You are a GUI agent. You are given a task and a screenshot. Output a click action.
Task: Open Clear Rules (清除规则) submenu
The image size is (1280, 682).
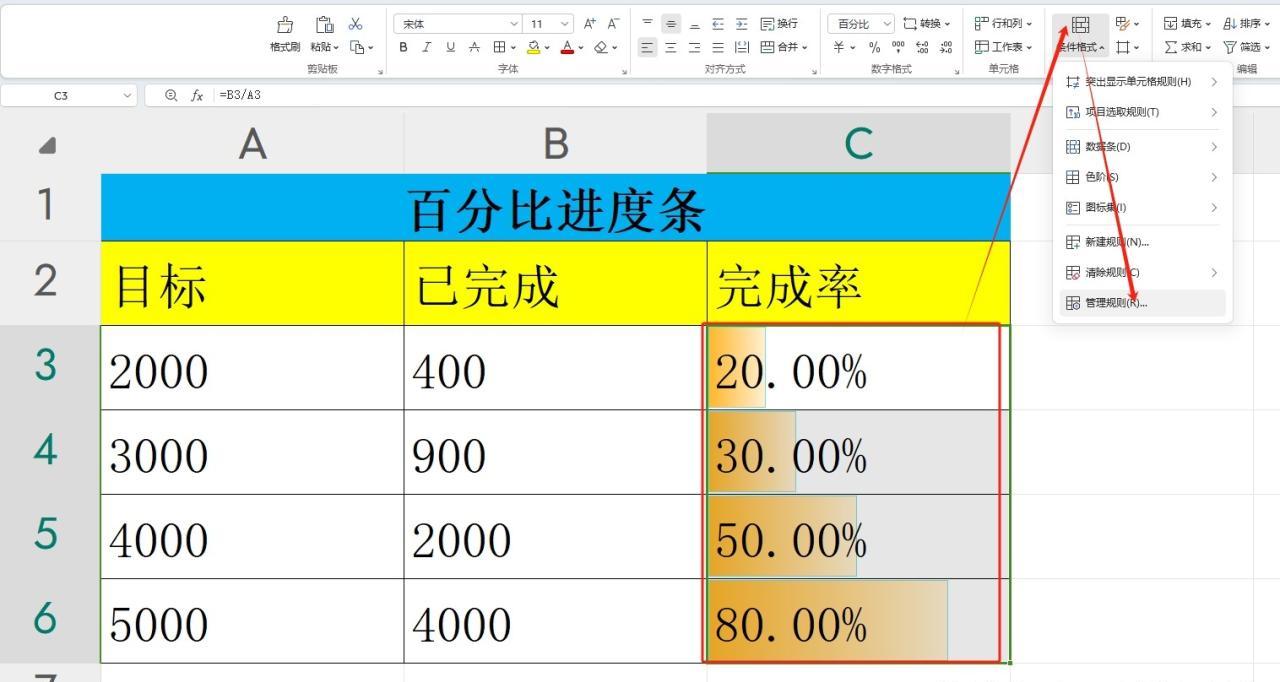(1142, 272)
